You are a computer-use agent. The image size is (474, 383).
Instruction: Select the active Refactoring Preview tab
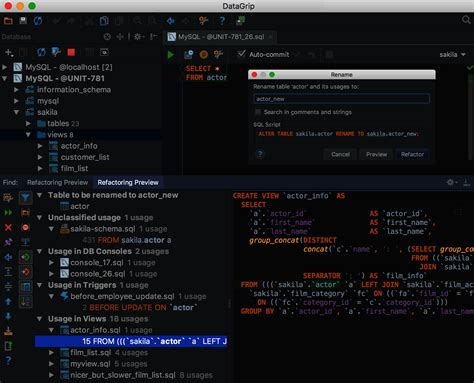pyautogui.click(x=128, y=182)
